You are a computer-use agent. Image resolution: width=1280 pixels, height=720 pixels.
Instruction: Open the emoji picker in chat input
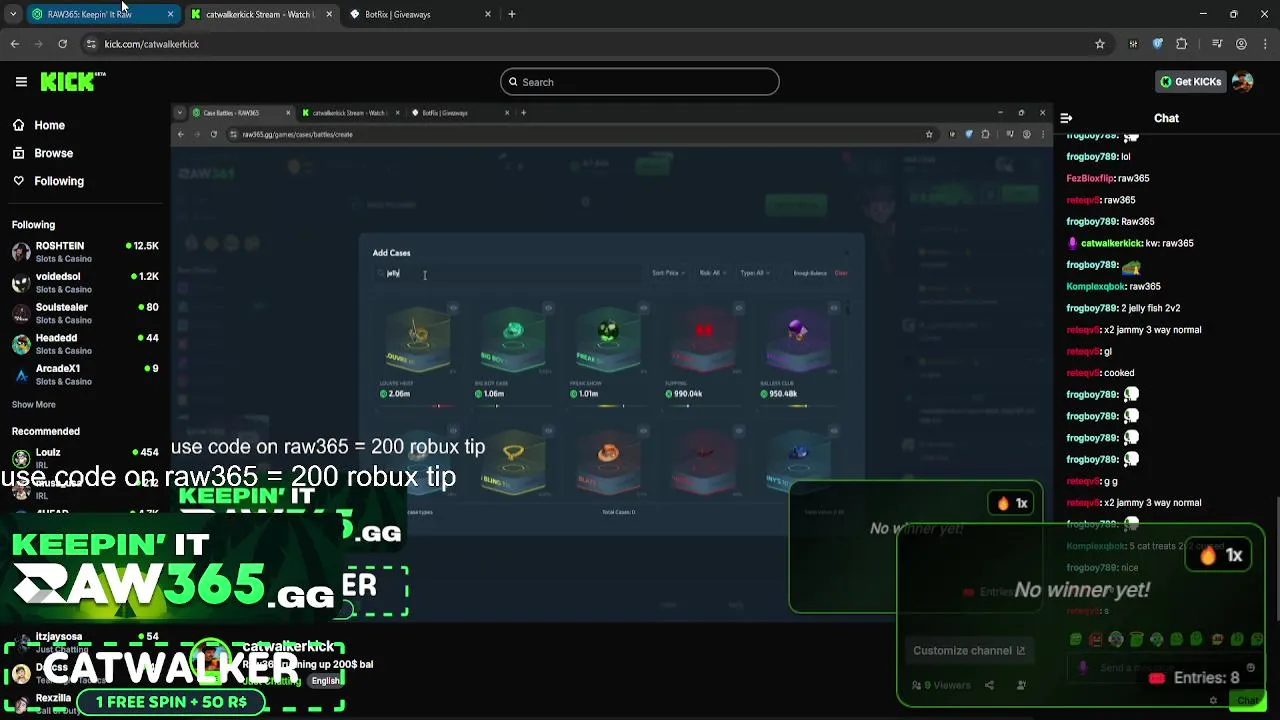[1250, 668]
